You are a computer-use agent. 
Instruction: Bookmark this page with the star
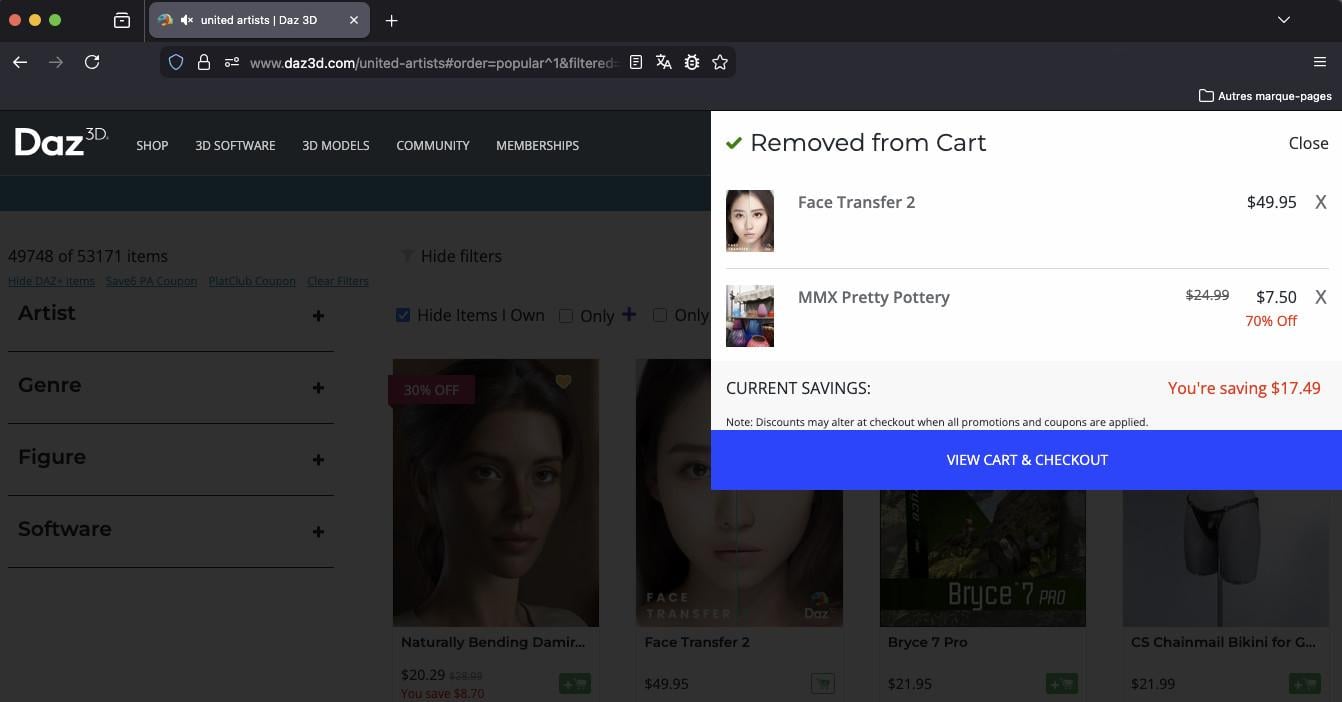[x=720, y=62]
